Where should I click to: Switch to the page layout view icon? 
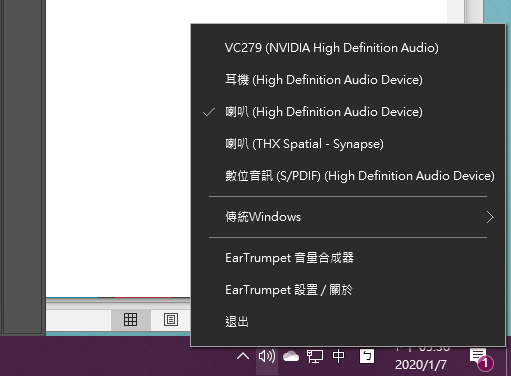[171, 320]
